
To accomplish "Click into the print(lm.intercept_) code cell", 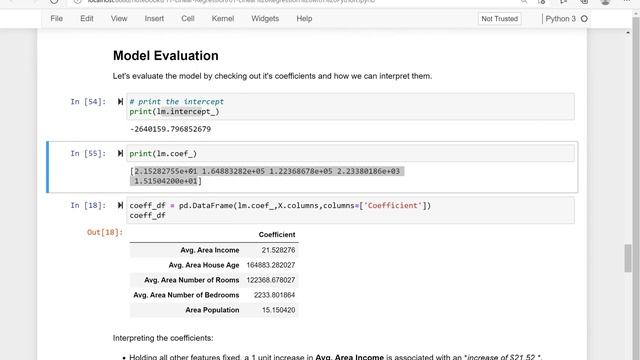I will pos(350,107).
